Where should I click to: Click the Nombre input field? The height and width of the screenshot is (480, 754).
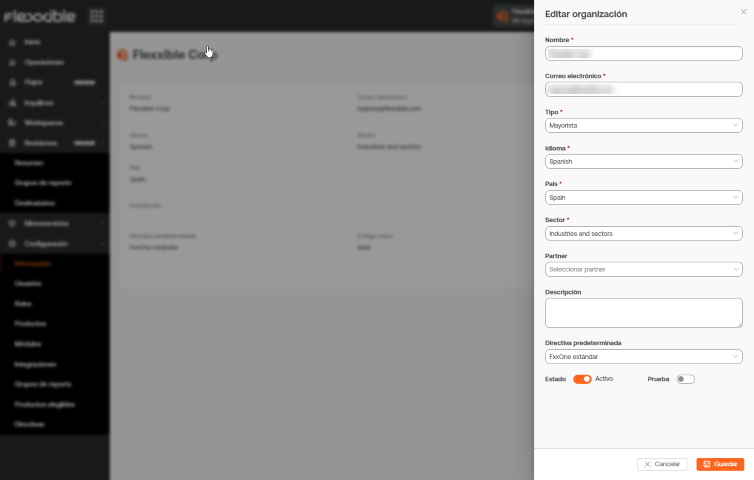(x=643, y=53)
